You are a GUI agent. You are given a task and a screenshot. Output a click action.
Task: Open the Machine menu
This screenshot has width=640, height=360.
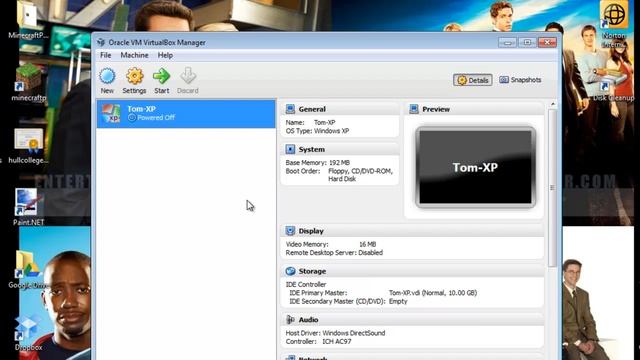click(x=134, y=55)
